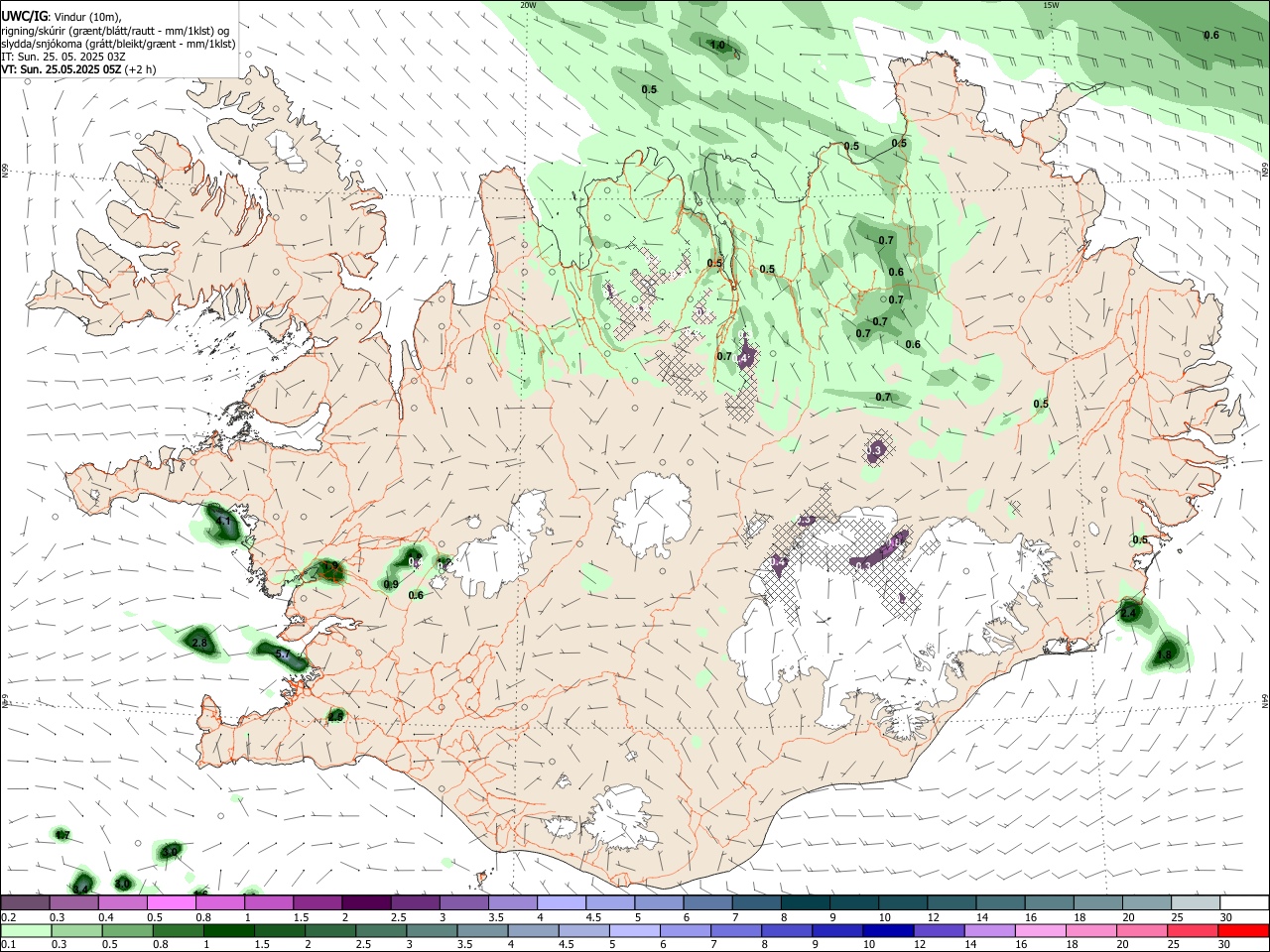Screen dimensions: 1270x952
Task: Click the bright pink 0.5–0.8 snow legend swatch
Action: pyautogui.click(x=171, y=902)
